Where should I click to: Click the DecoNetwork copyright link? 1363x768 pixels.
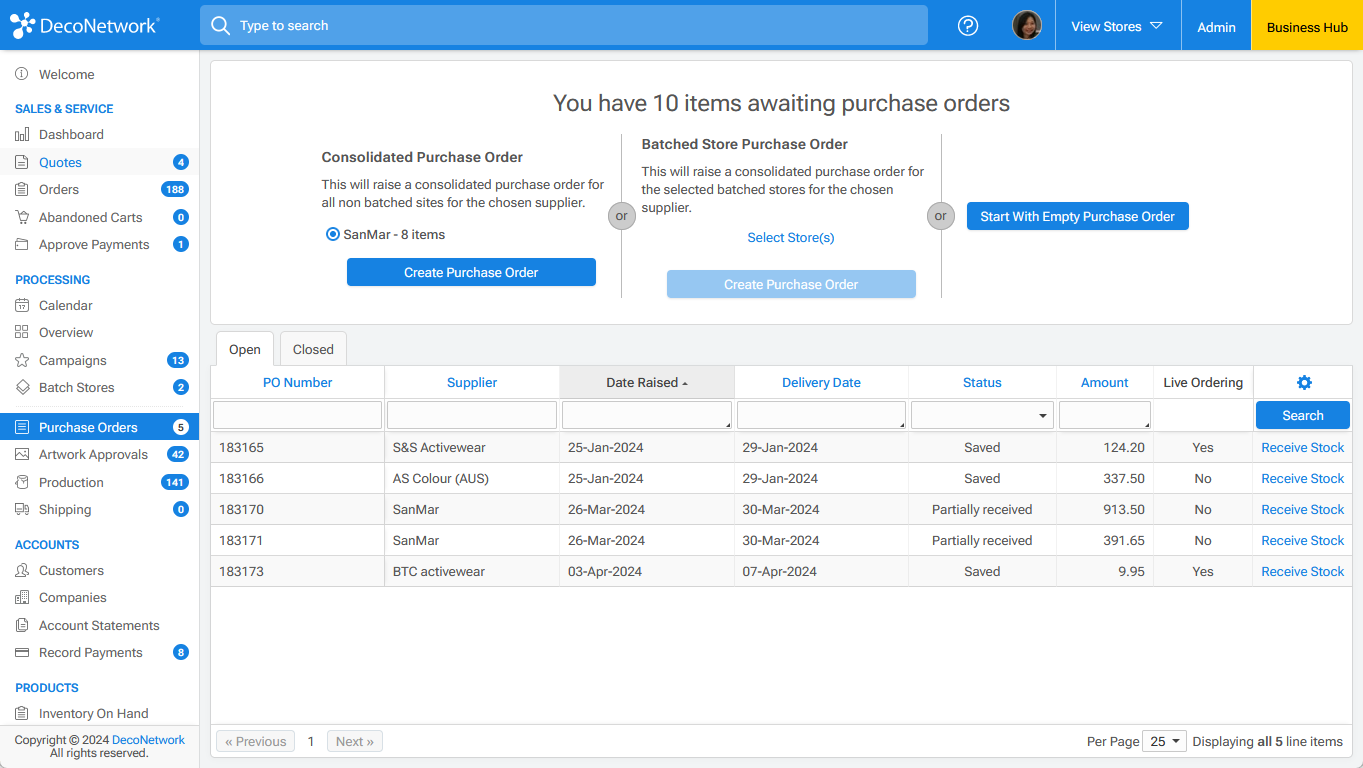point(148,740)
